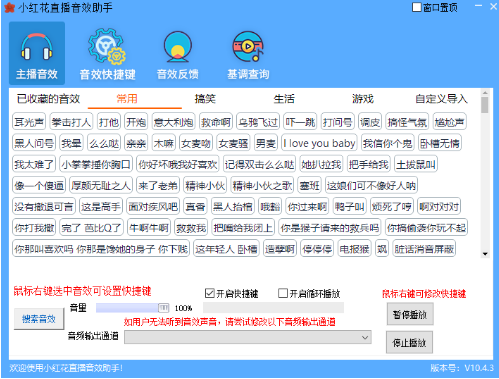
Task: Switch to the 搞笑 tab
Action: point(205,99)
